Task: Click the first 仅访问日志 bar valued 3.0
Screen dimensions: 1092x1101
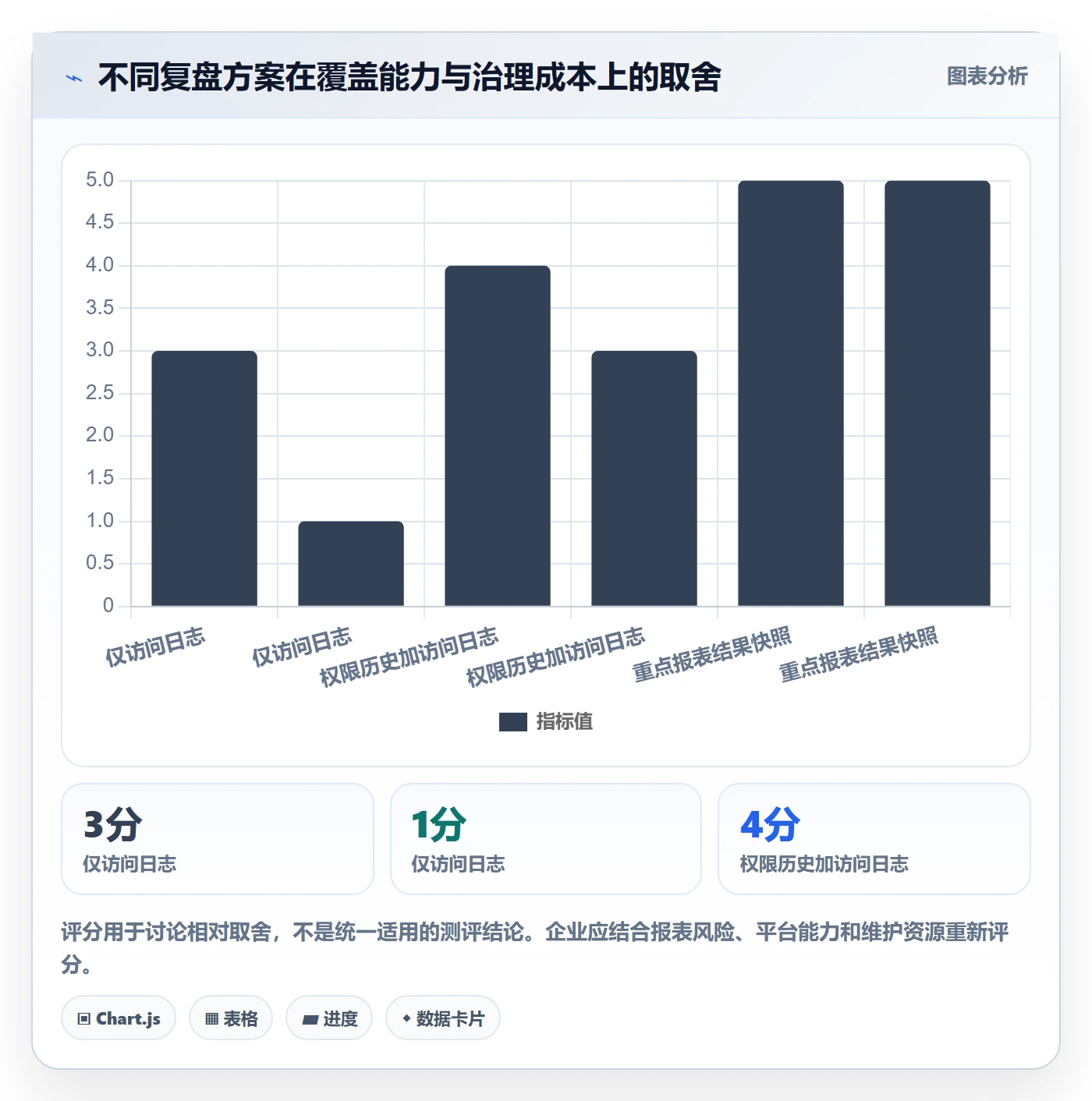Action: pyautogui.click(x=204, y=478)
